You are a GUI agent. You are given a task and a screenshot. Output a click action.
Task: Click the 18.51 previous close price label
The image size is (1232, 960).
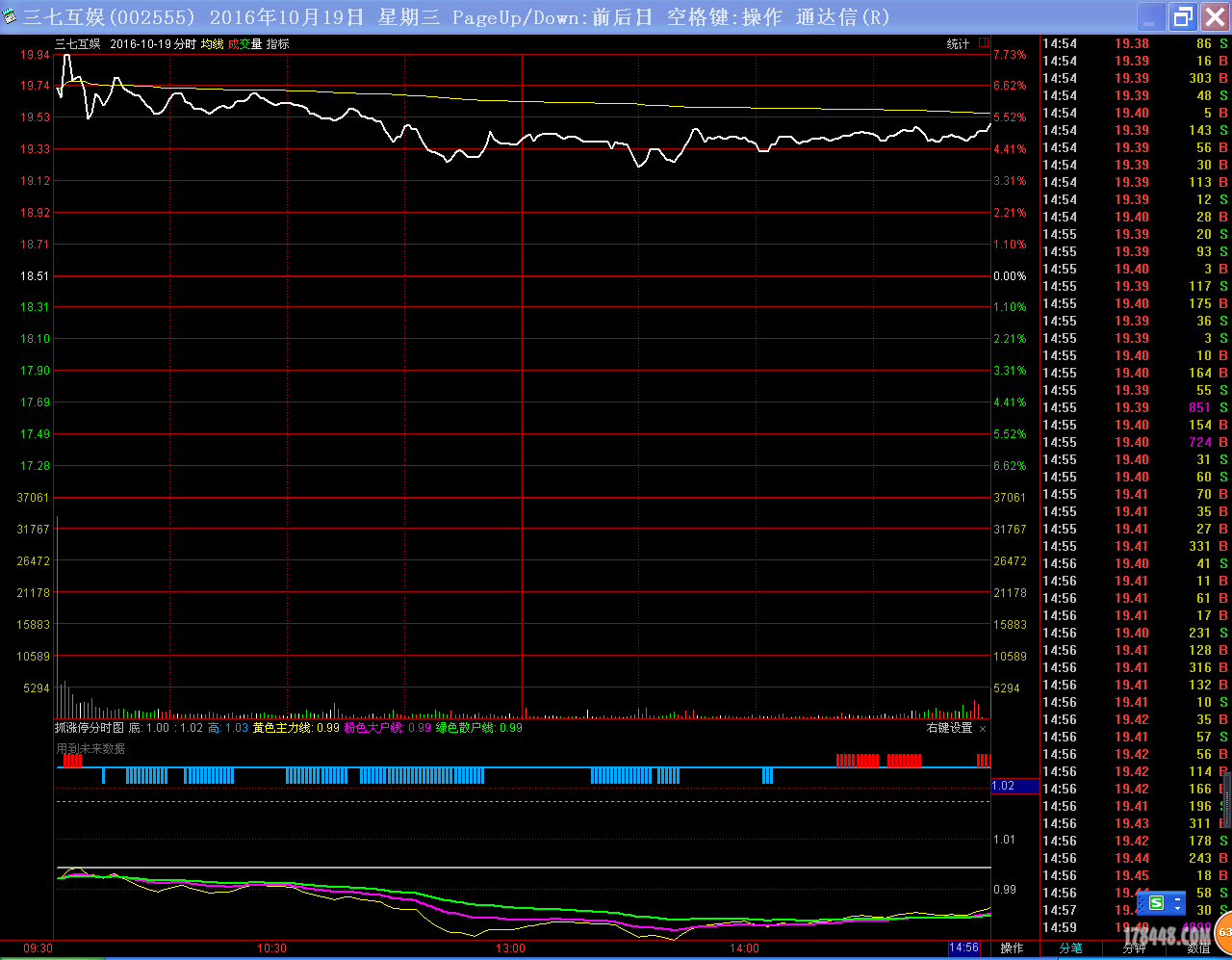pyautogui.click(x=36, y=276)
